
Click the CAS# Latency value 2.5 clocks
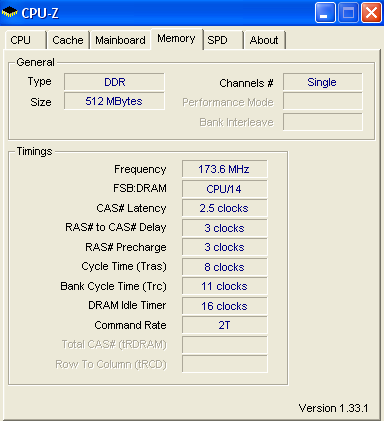[x=224, y=208]
